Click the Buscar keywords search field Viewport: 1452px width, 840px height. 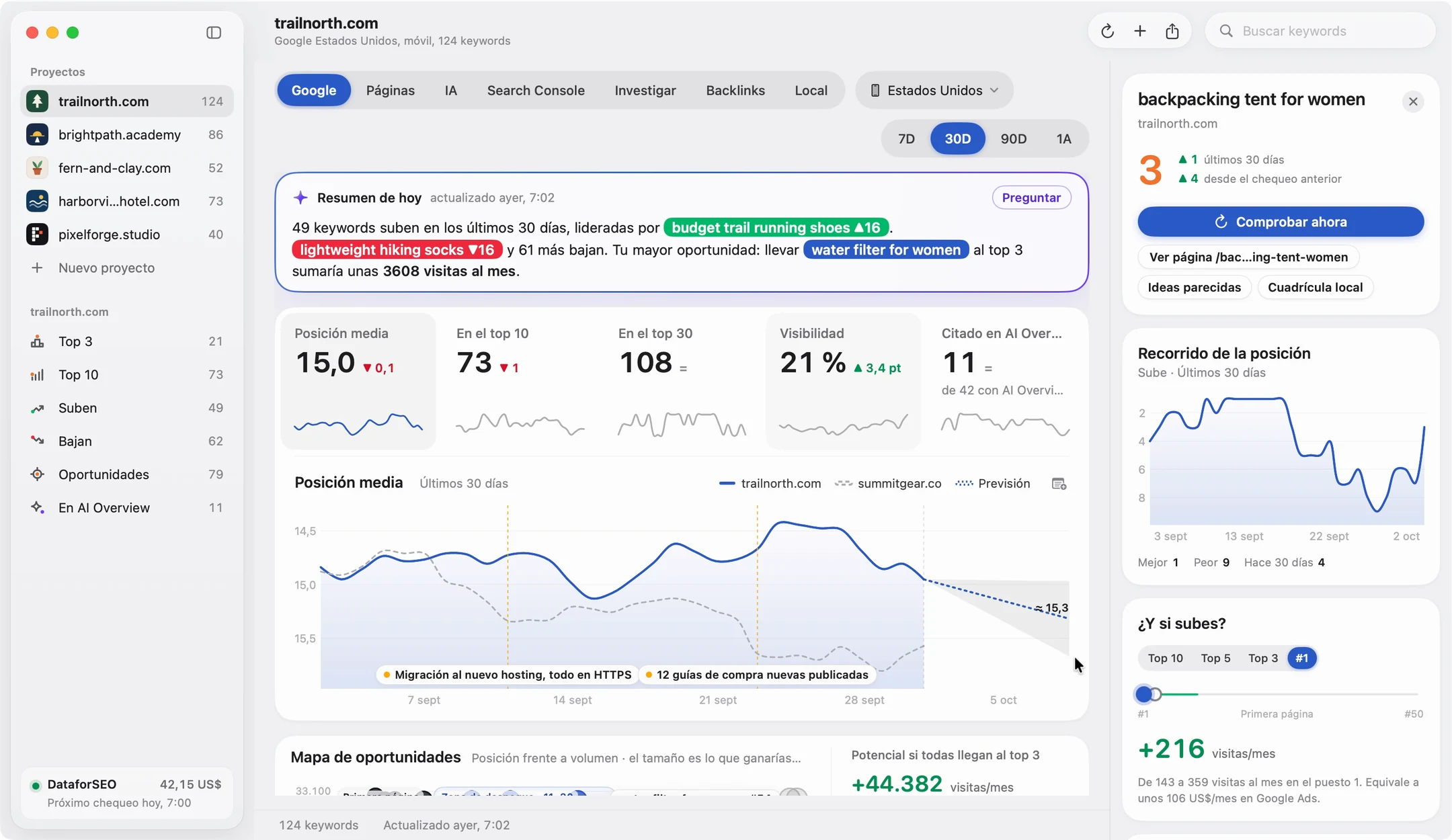pos(1320,31)
